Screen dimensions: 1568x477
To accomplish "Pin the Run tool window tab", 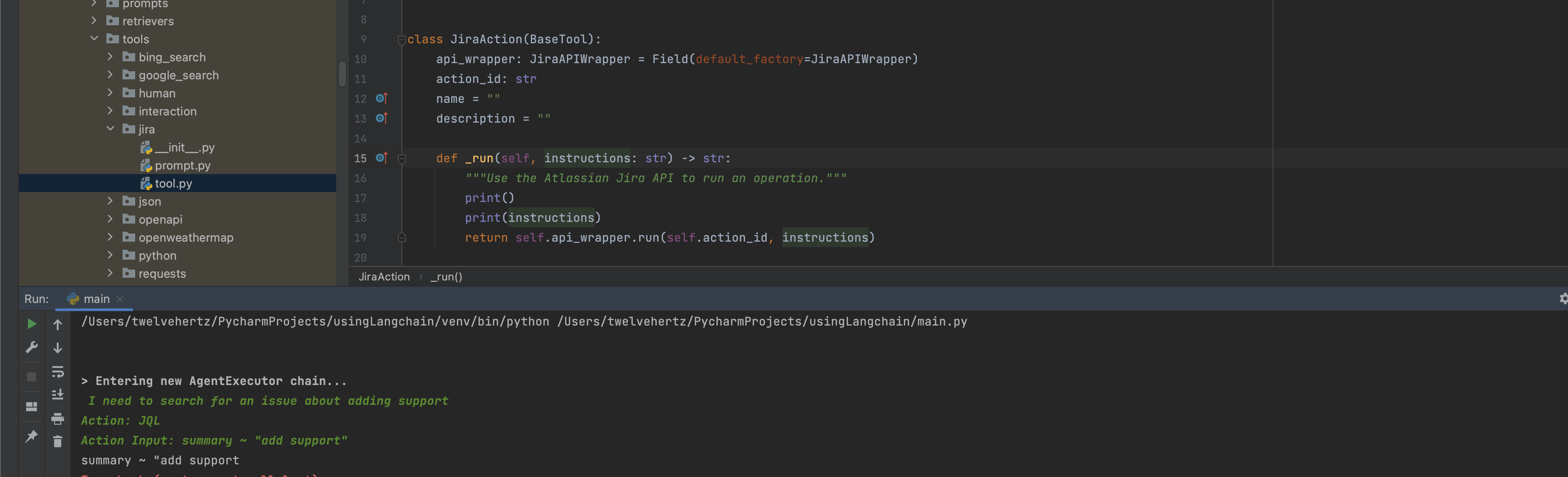I will tap(32, 435).
